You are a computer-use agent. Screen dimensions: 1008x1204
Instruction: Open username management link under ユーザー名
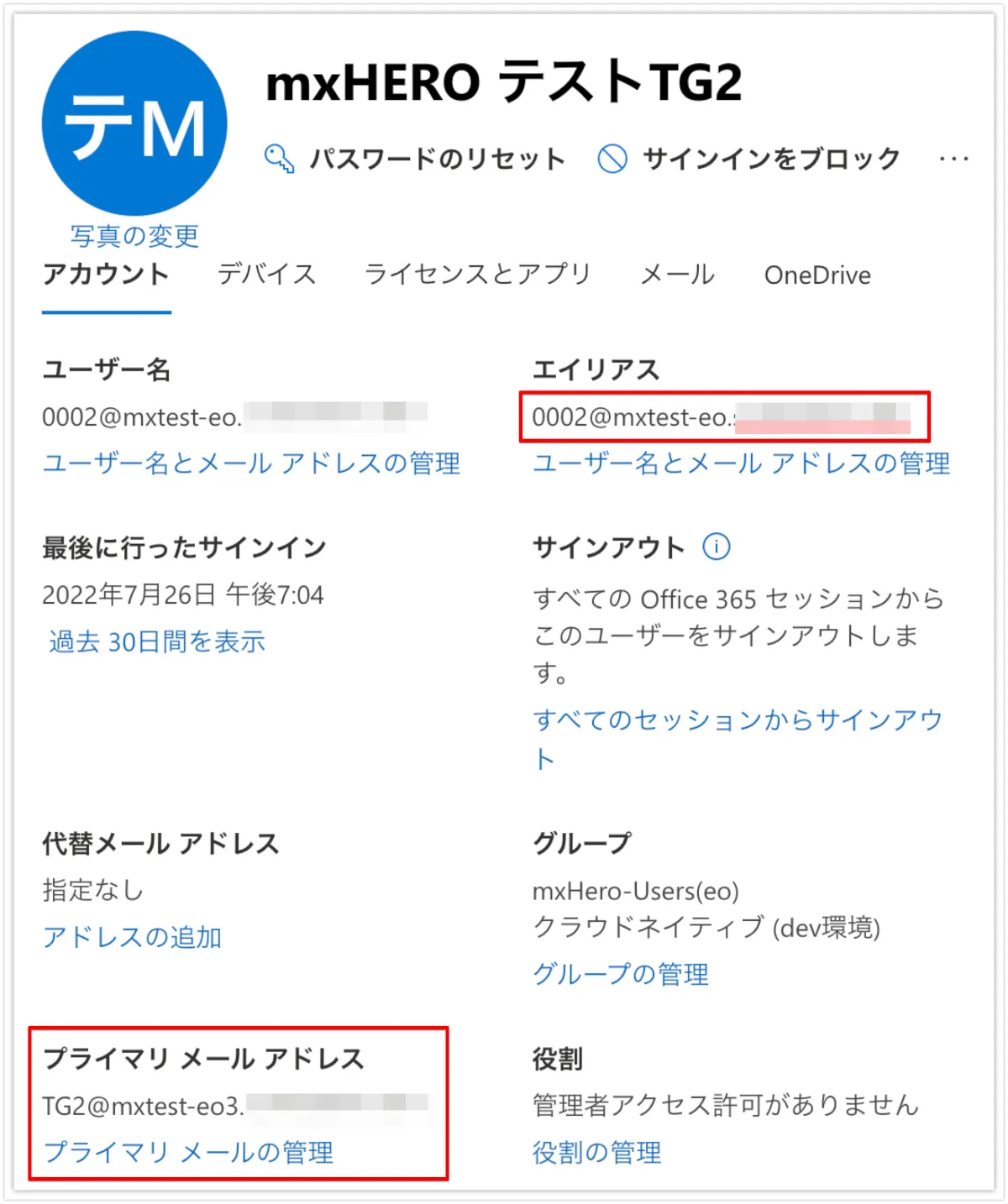(x=251, y=463)
